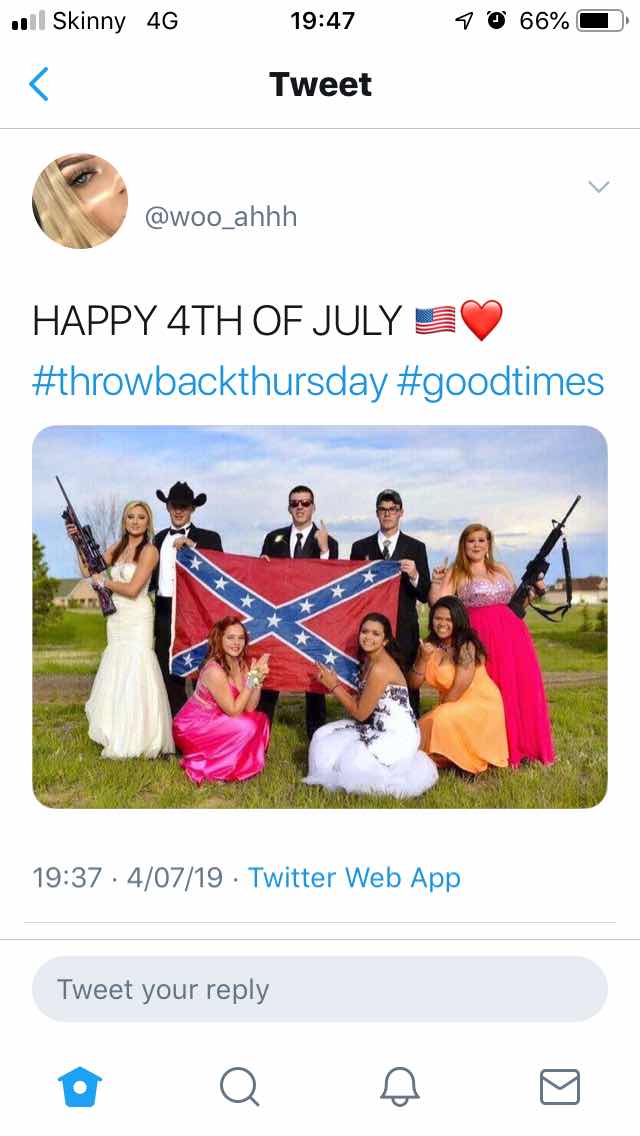Open the Home tab icon
Screen dimensions: 640x1136
80,1087
